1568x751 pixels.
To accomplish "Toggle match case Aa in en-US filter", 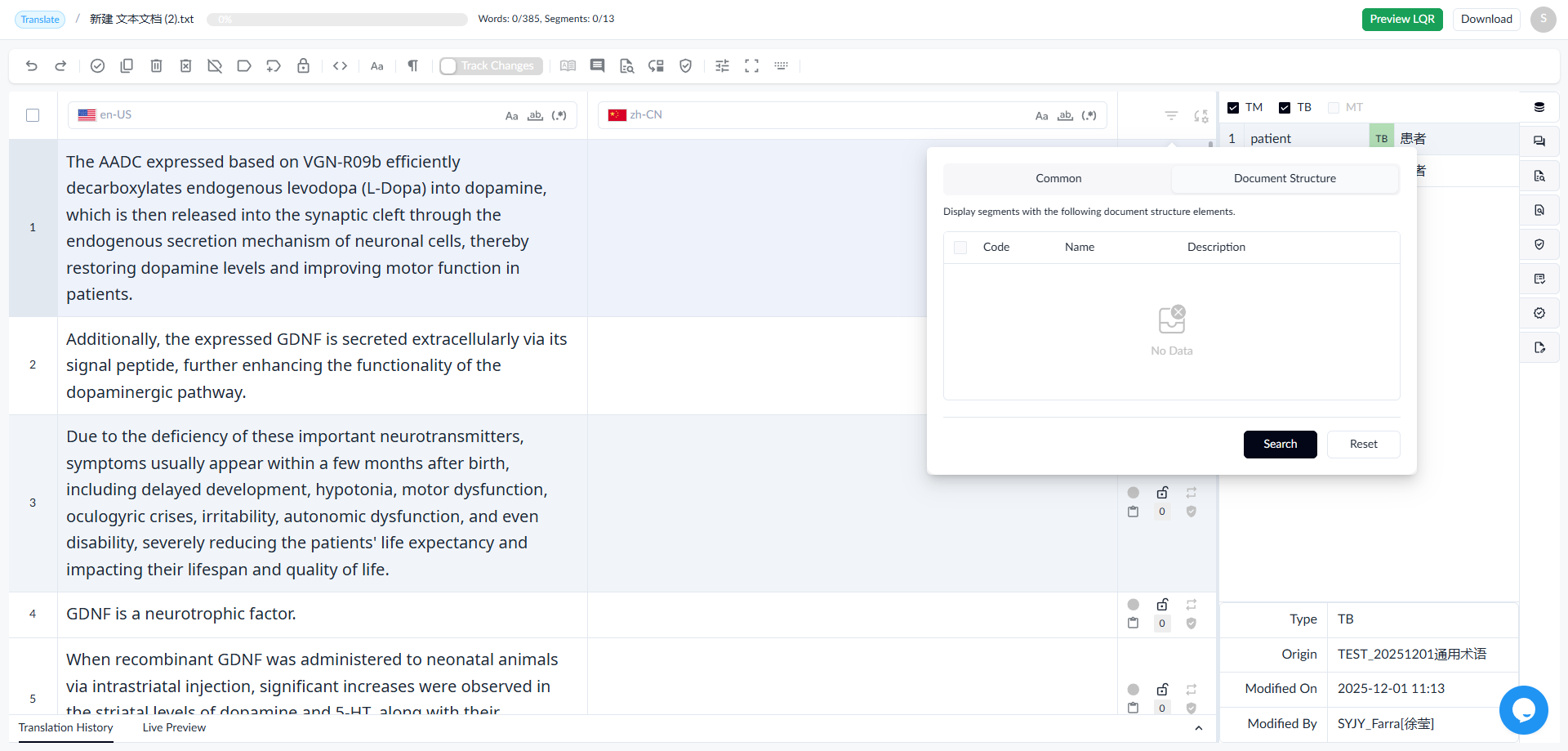I will (x=512, y=116).
